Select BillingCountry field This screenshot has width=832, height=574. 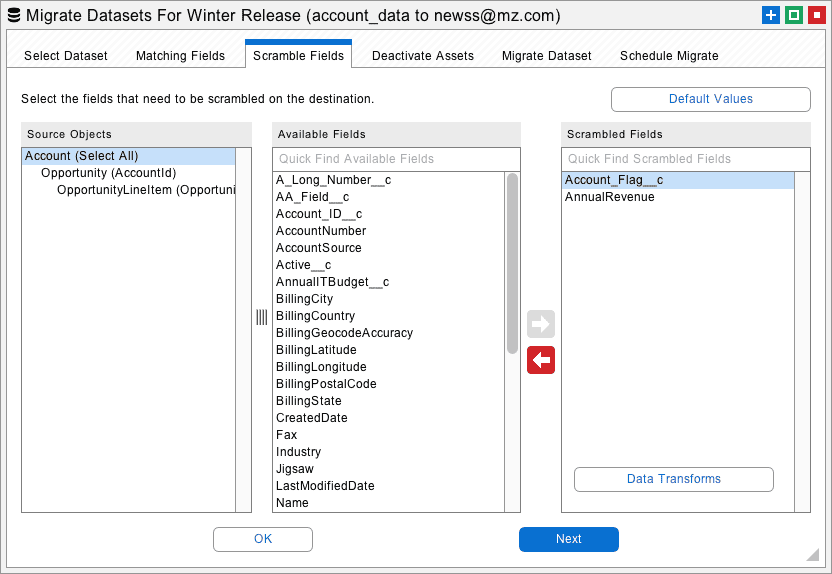click(388, 316)
